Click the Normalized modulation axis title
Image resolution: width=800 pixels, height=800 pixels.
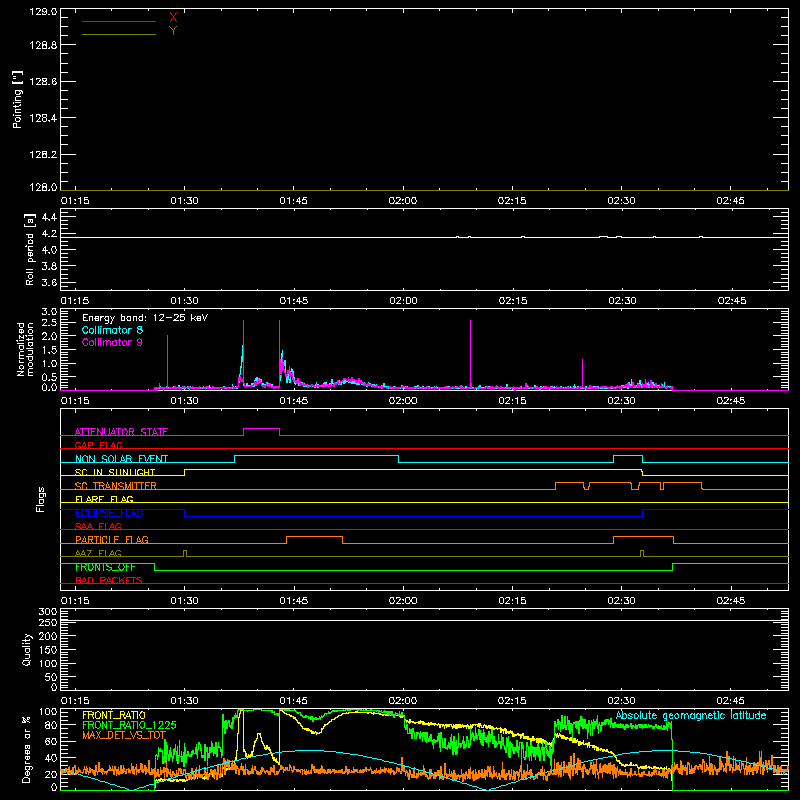pos(25,349)
